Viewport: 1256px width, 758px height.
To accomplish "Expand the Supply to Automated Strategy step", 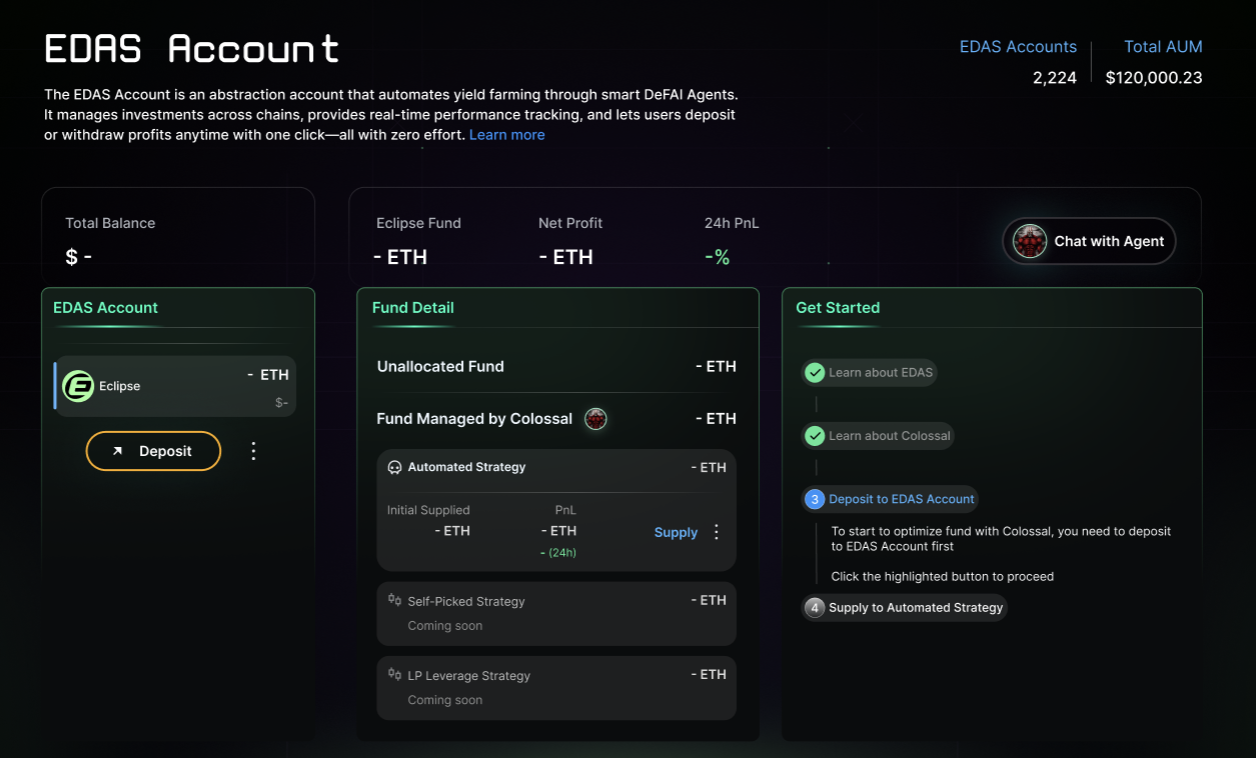I will coord(915,608).
